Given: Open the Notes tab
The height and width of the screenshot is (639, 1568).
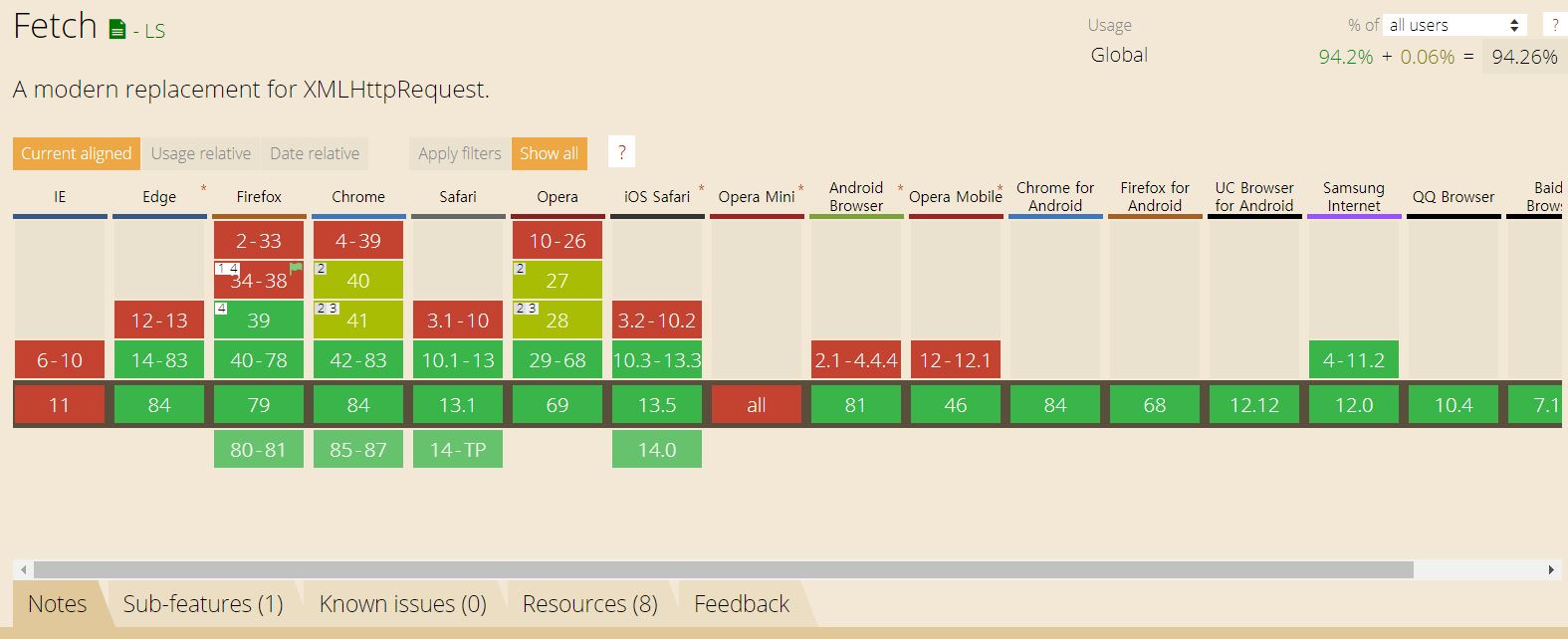Looking at the screenshot, I should pyautogui.click(x=57, y=603).
